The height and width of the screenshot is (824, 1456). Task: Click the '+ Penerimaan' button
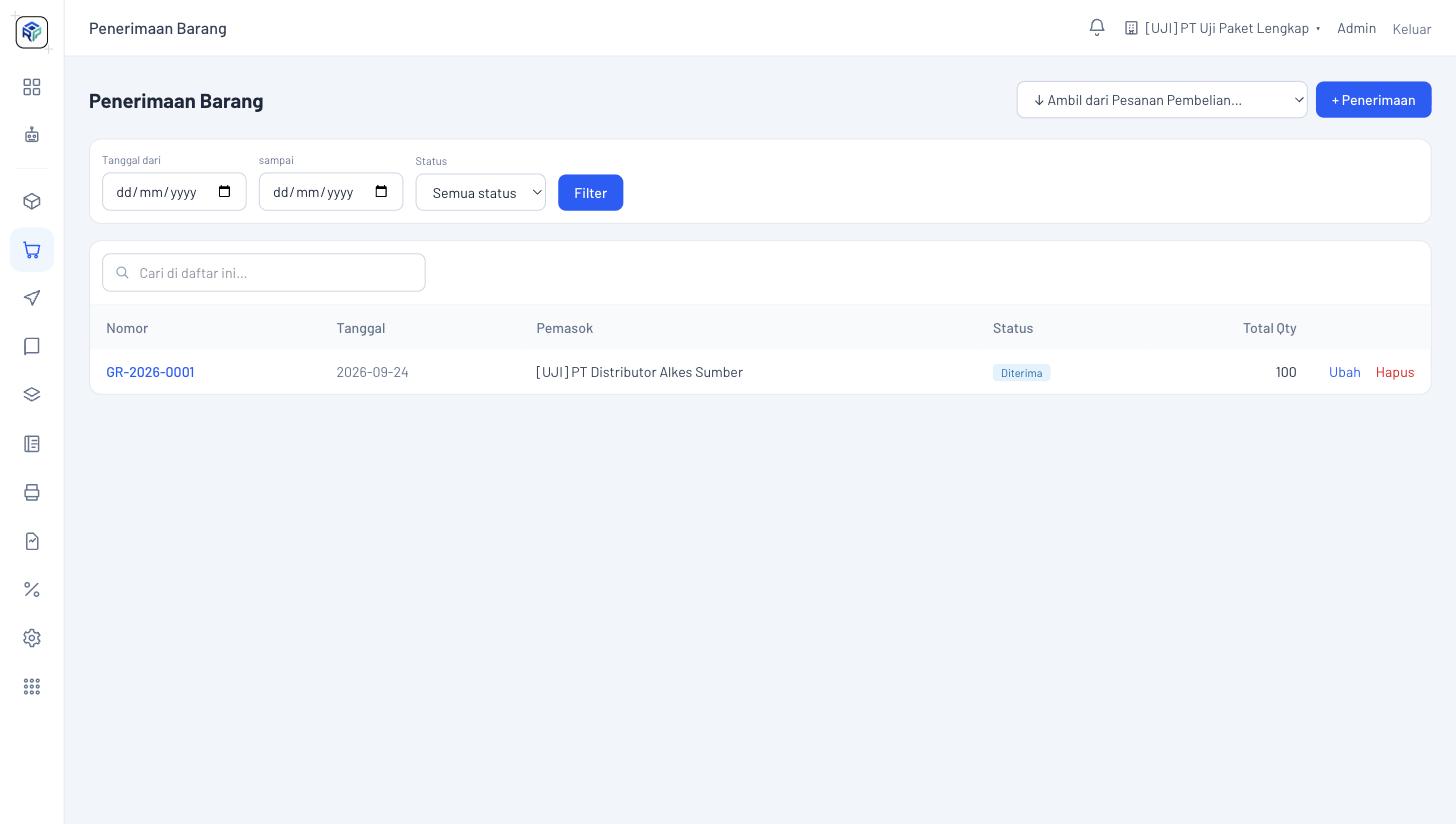pyautogui.click(x=1373, y=100)
